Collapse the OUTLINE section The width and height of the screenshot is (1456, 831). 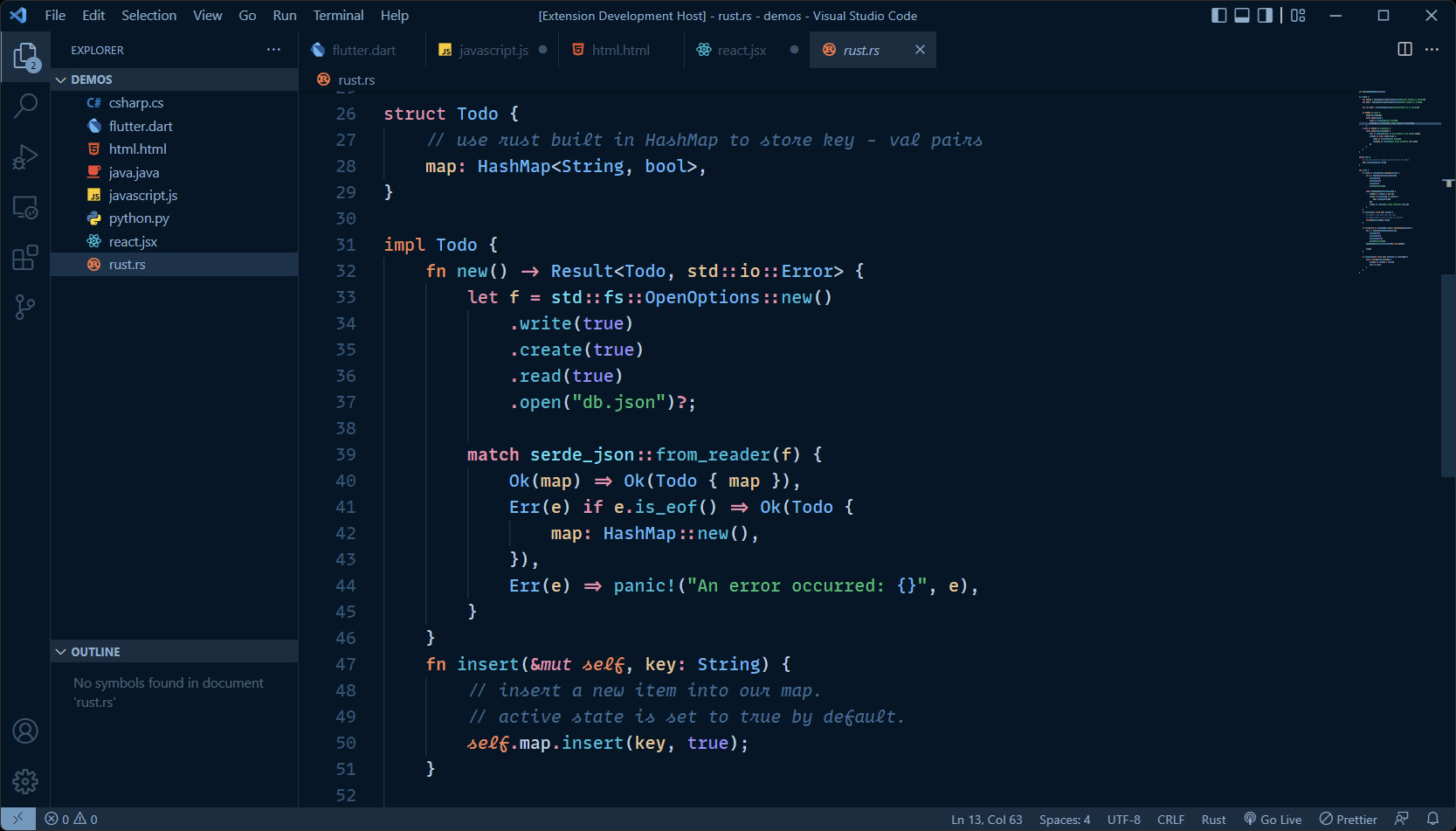[x=175, y=652]
